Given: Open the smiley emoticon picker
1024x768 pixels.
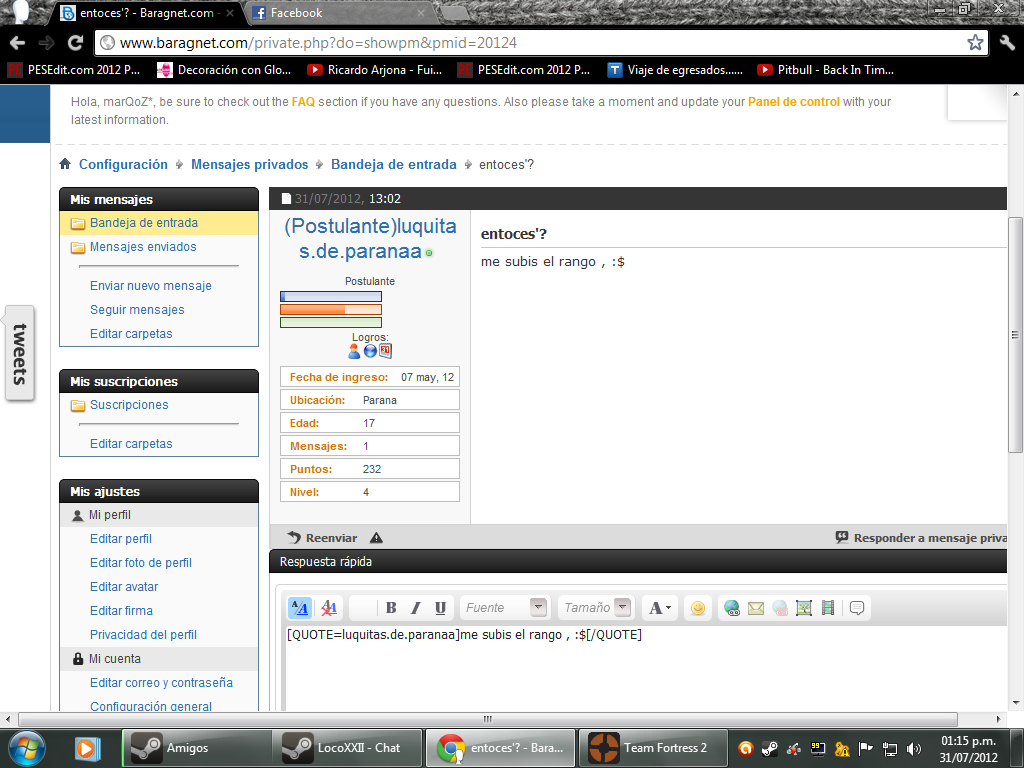Looking at the screenshot, I should tap(697, 608).
